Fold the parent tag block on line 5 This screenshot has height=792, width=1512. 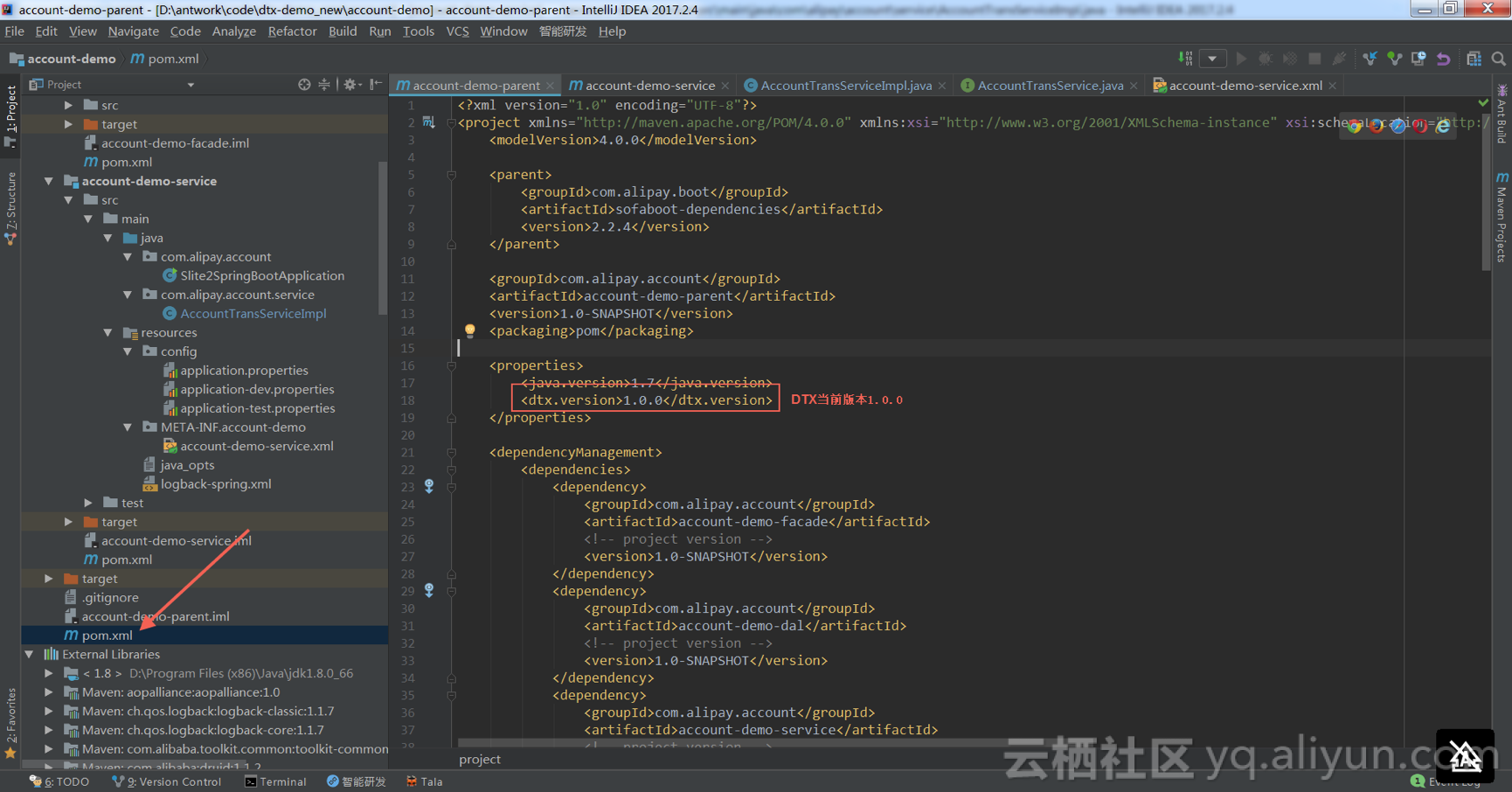tap(452, 174)
